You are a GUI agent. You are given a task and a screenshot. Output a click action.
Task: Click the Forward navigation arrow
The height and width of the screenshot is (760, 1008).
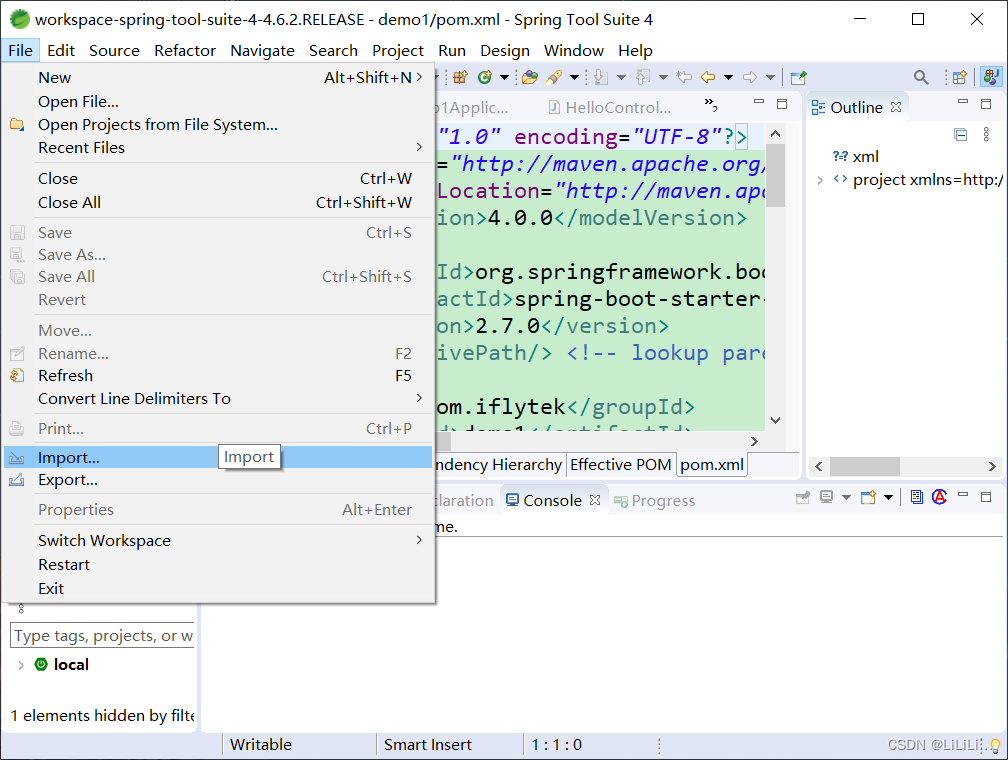750,78
